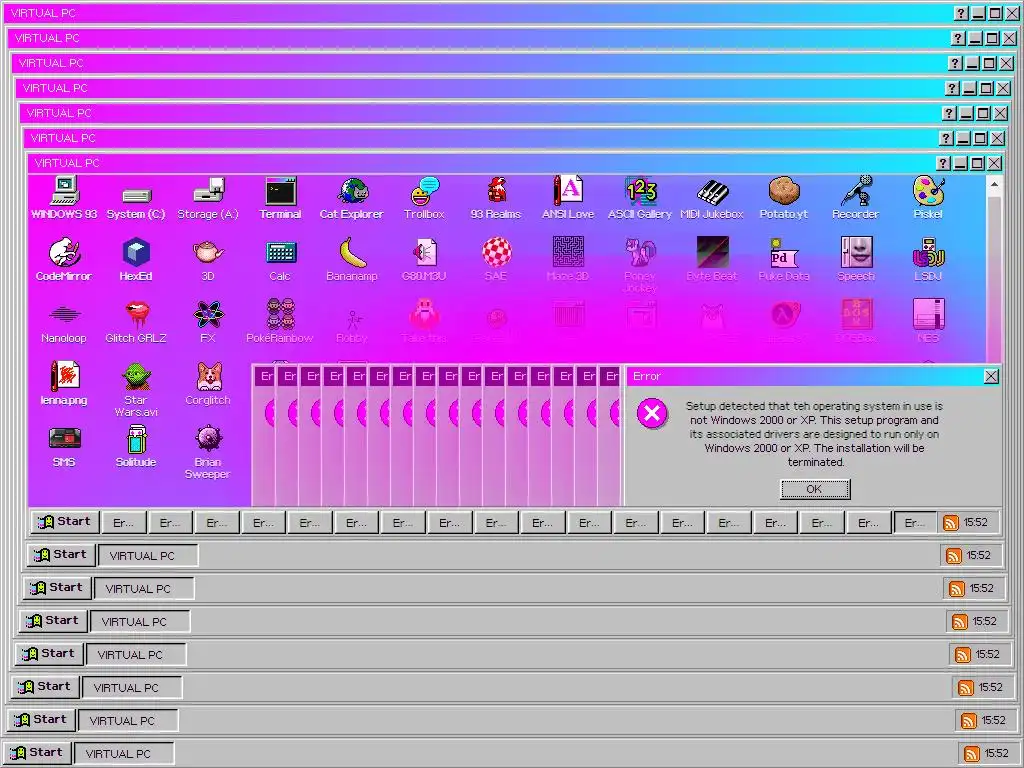The width and height of the screenshot is (1024, 768).
Task: Click the pink error X icon in dialog
Action: (x=652, y=413)
